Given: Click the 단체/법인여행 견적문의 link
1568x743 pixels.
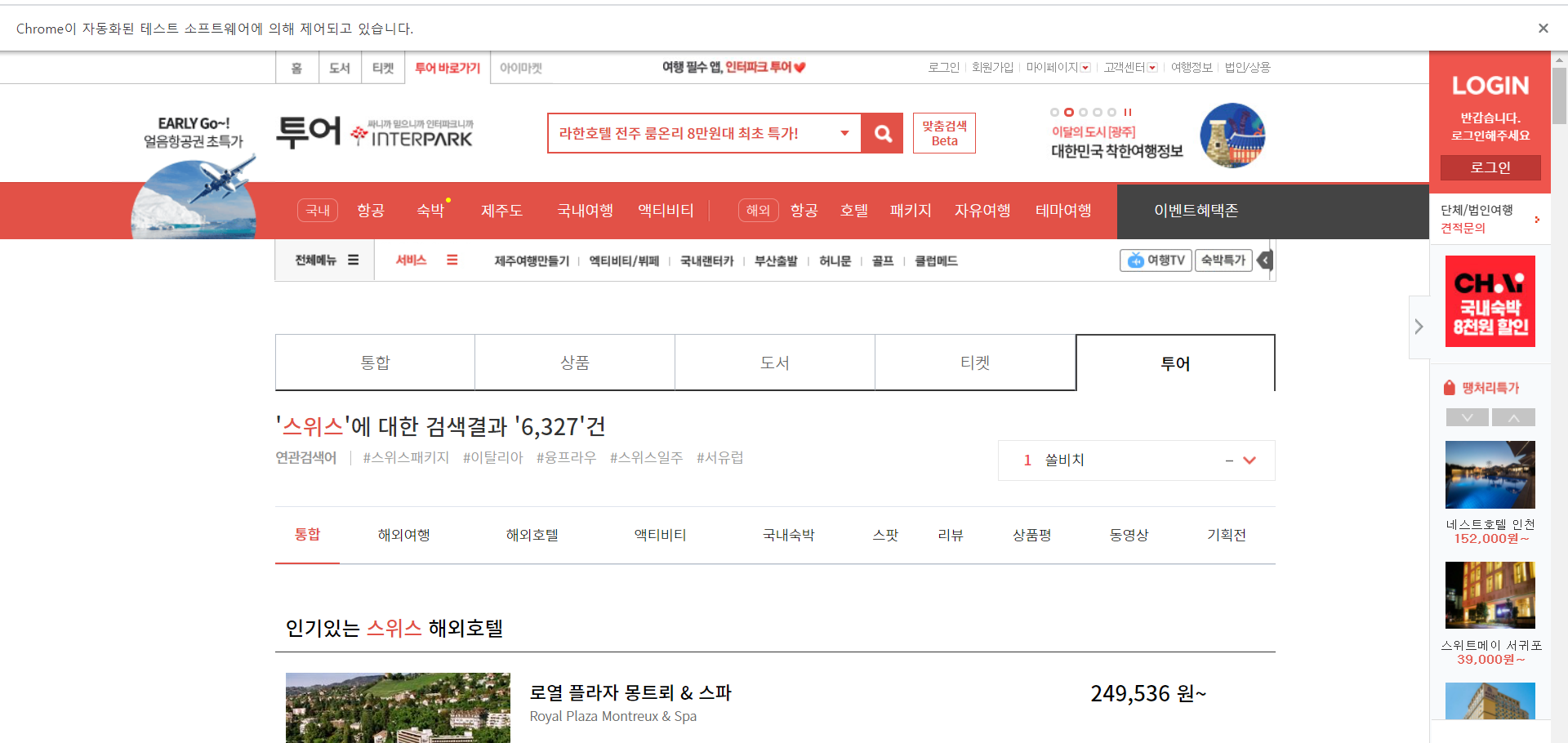Looking at the screenshot, I should [x=1490, y=219].
